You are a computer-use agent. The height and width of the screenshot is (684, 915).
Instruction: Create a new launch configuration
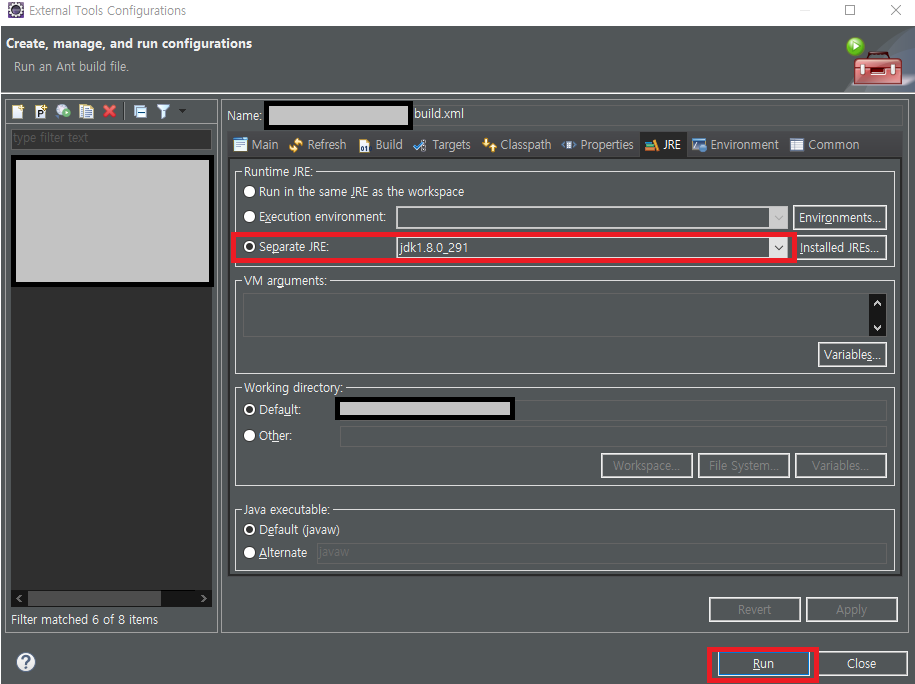[x=18, y=111]
